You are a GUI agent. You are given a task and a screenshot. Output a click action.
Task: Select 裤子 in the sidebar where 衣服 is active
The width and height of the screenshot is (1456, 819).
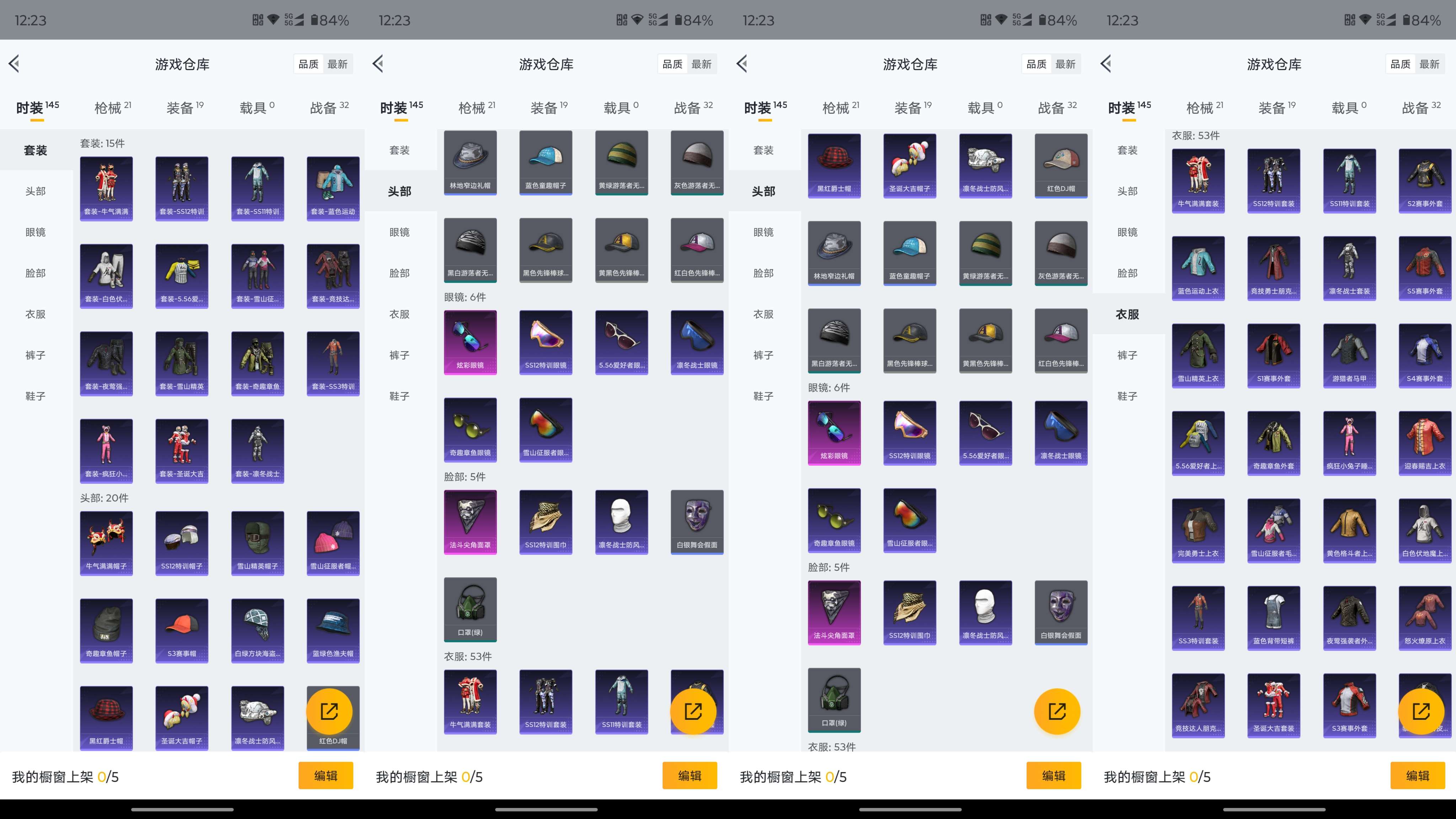tap(1128, 355)
